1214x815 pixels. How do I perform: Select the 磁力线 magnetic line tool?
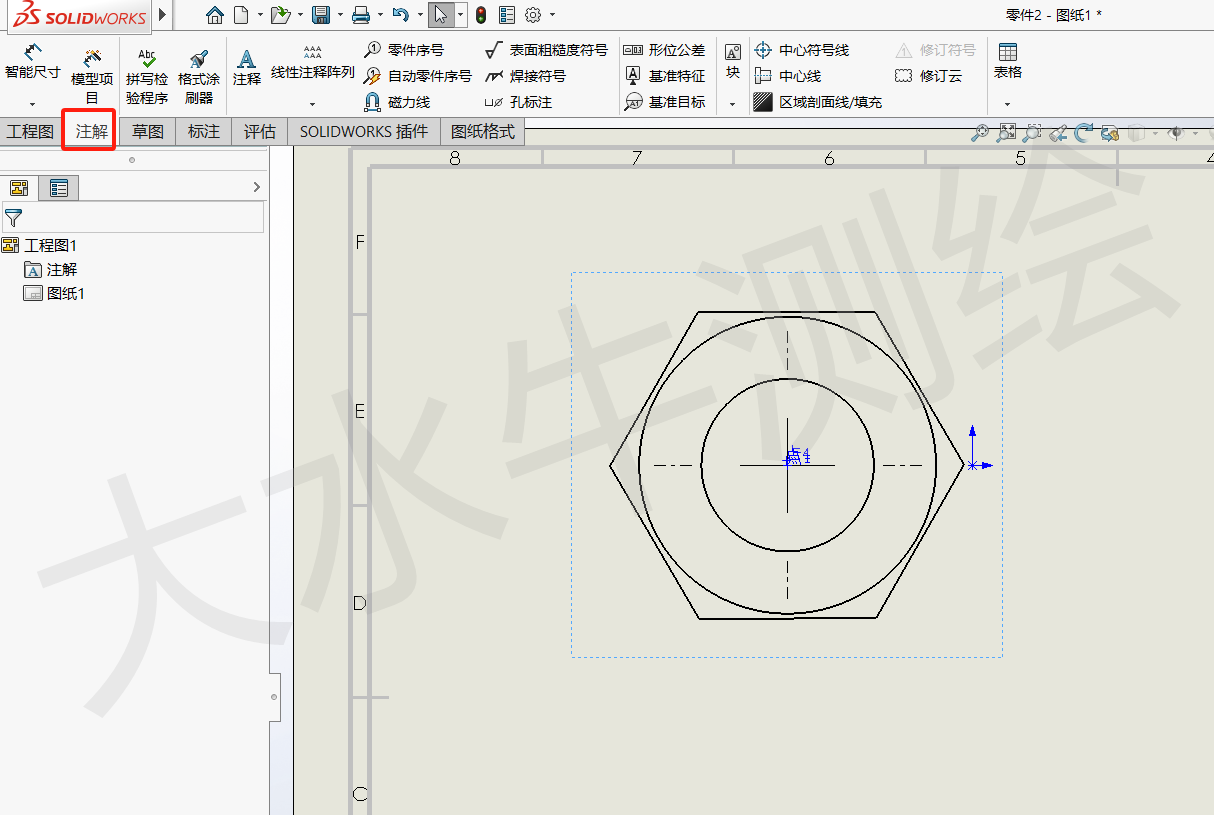pyautogui.click(x=397, y=102)
